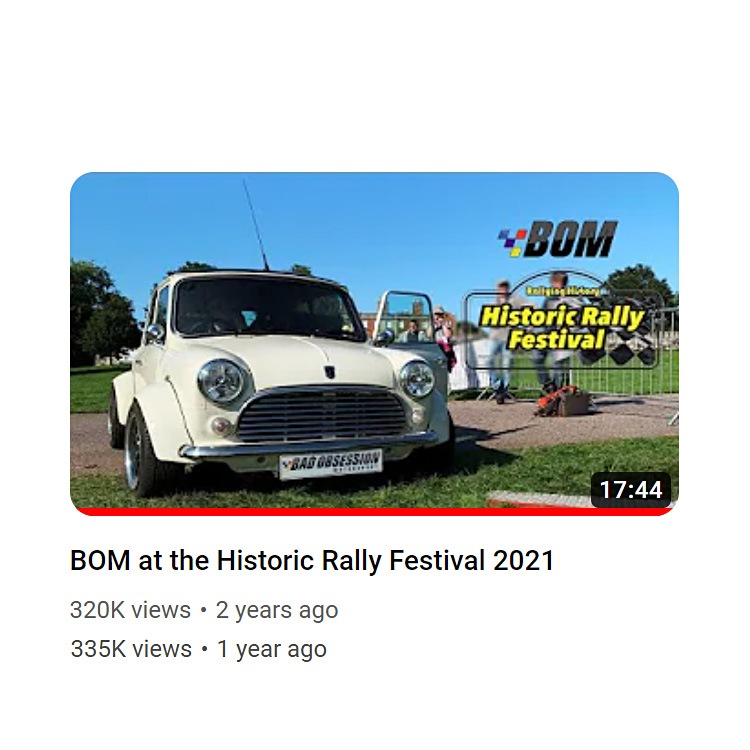Click the bonnet badge on the Mini
Viewport: 750px width, 750px height.
(x=330, y=372)
